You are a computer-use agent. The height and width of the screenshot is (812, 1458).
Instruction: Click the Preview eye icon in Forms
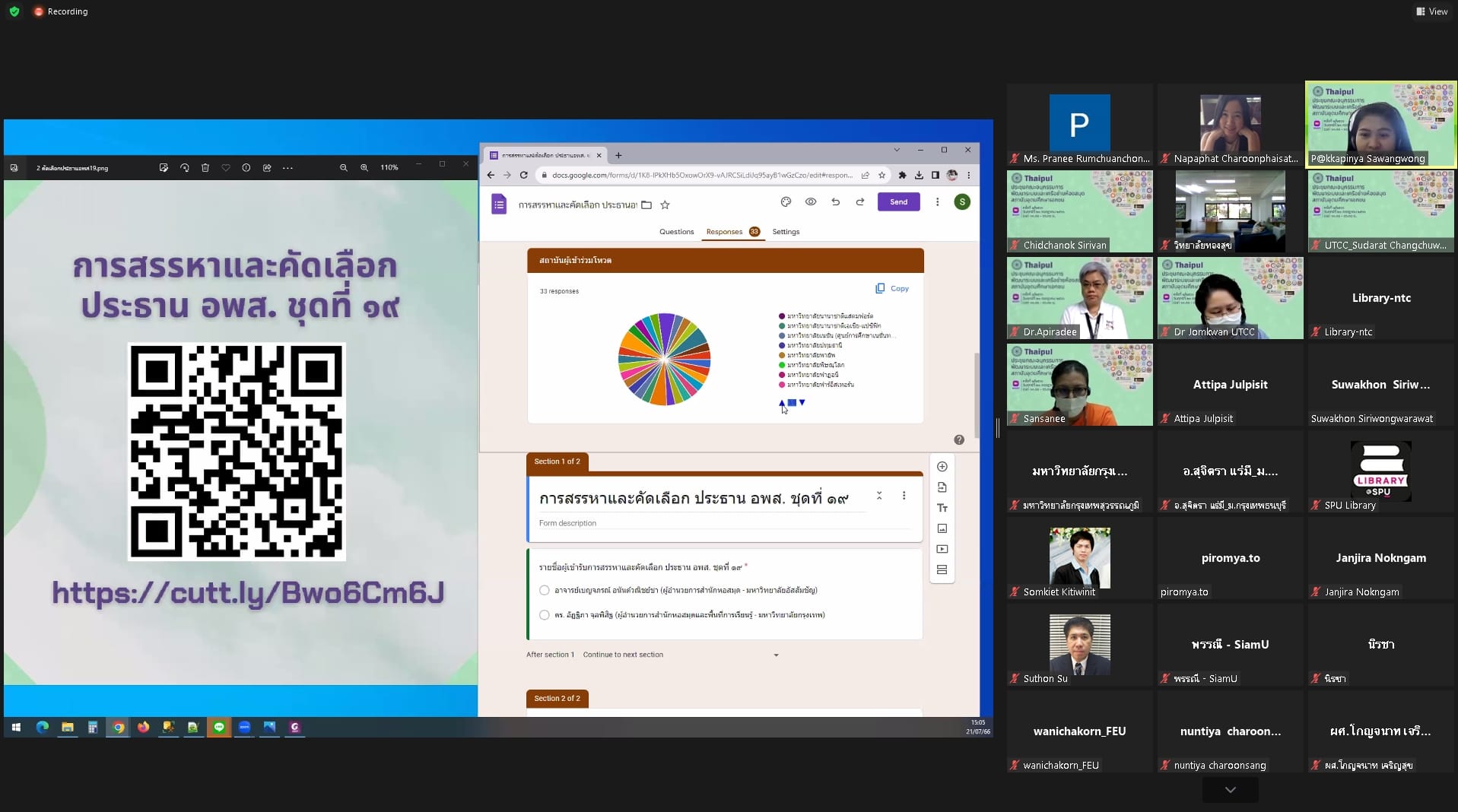click(x=811, y=202)
